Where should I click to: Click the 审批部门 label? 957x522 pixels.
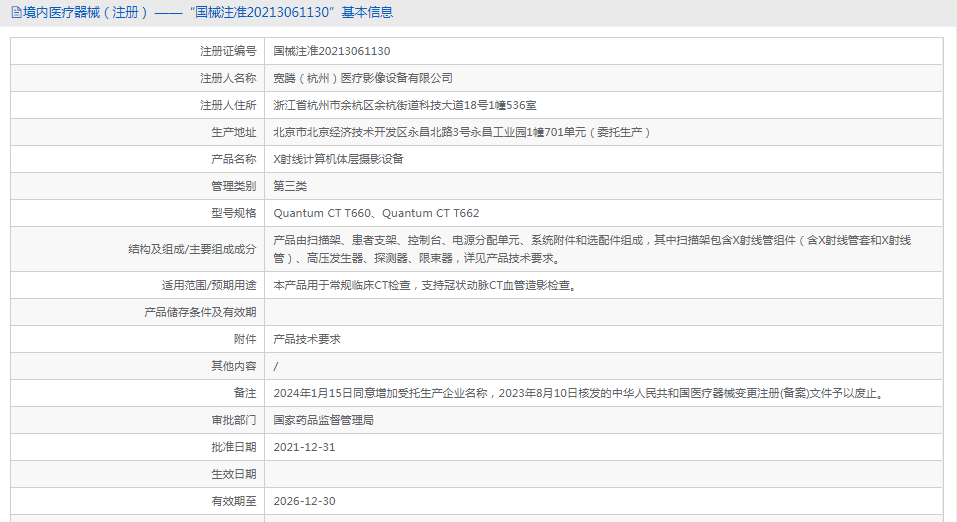pyautogui.click(x=234, y=420)
